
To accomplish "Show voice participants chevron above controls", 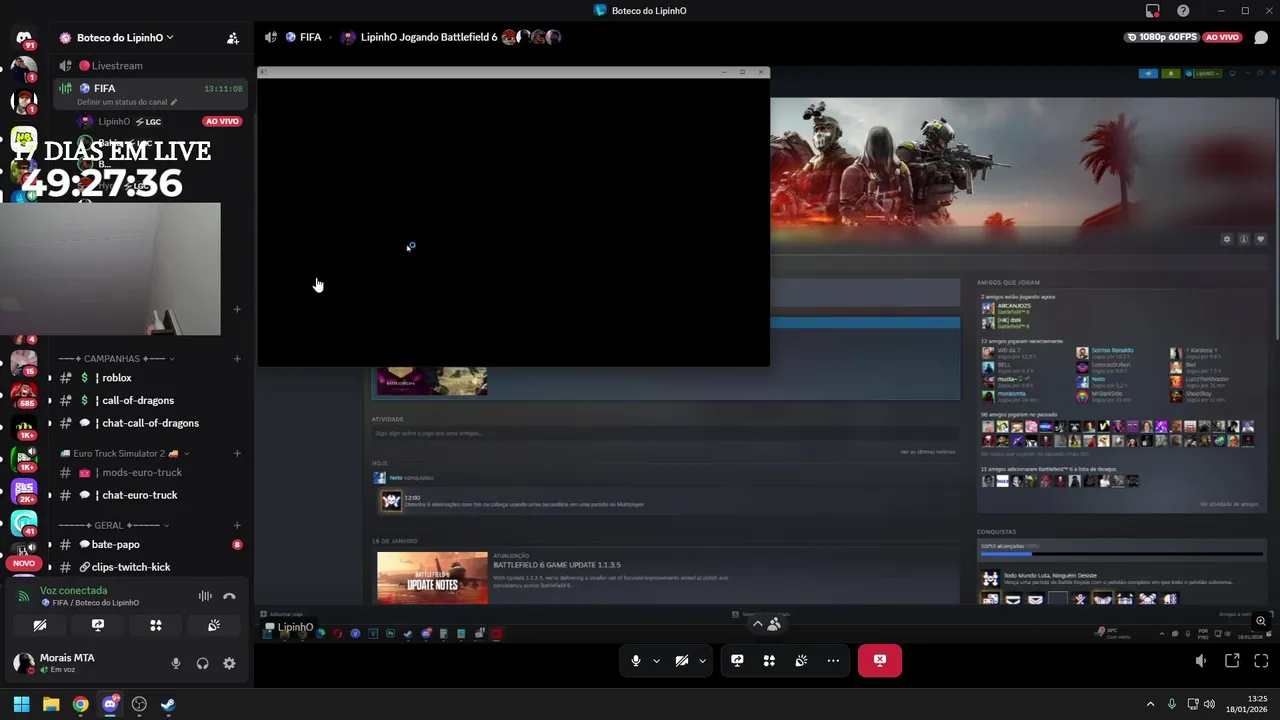I will tap(766, 623).
